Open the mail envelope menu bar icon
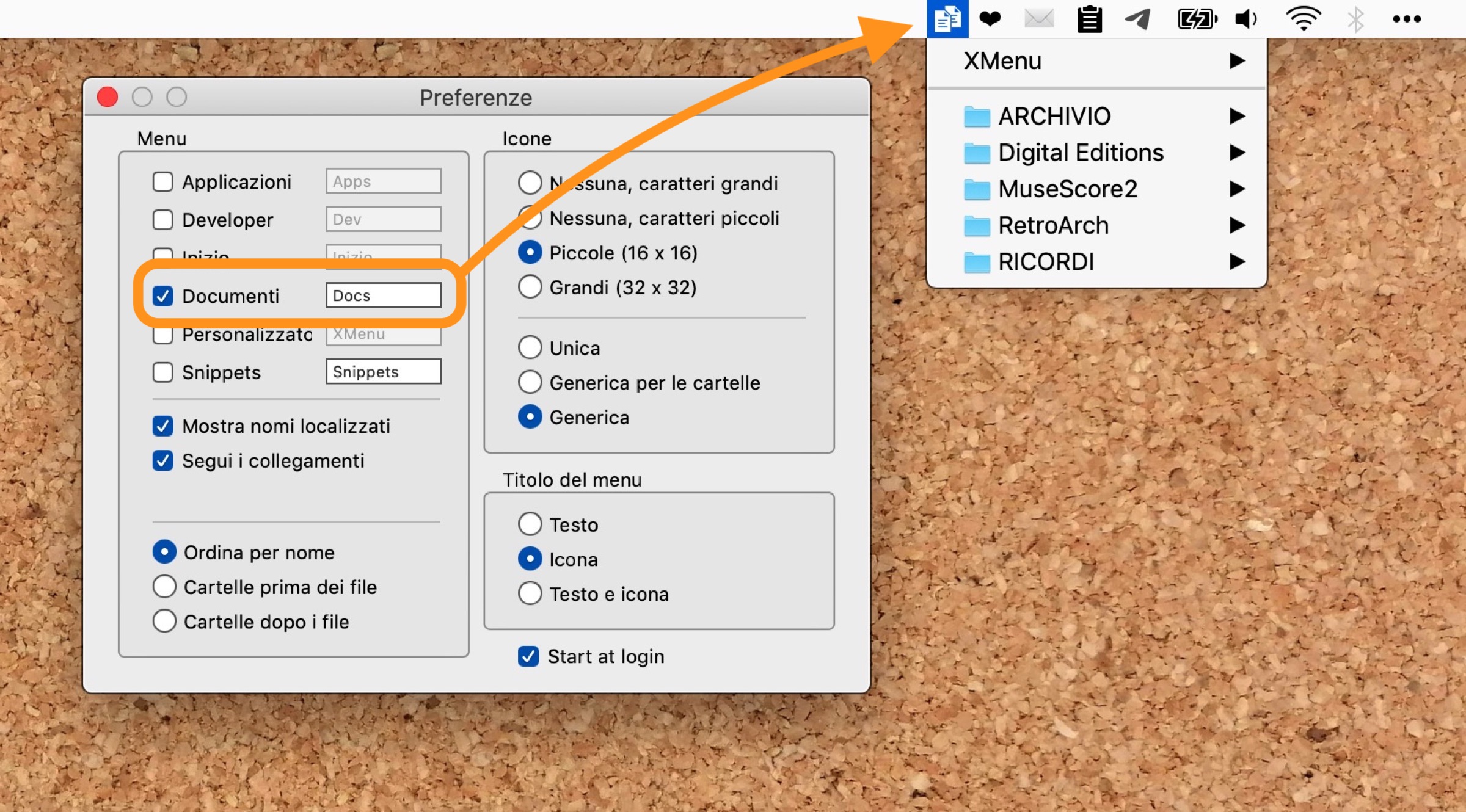The height and width of the screenshot is (812, 1466). [1038, 19]
